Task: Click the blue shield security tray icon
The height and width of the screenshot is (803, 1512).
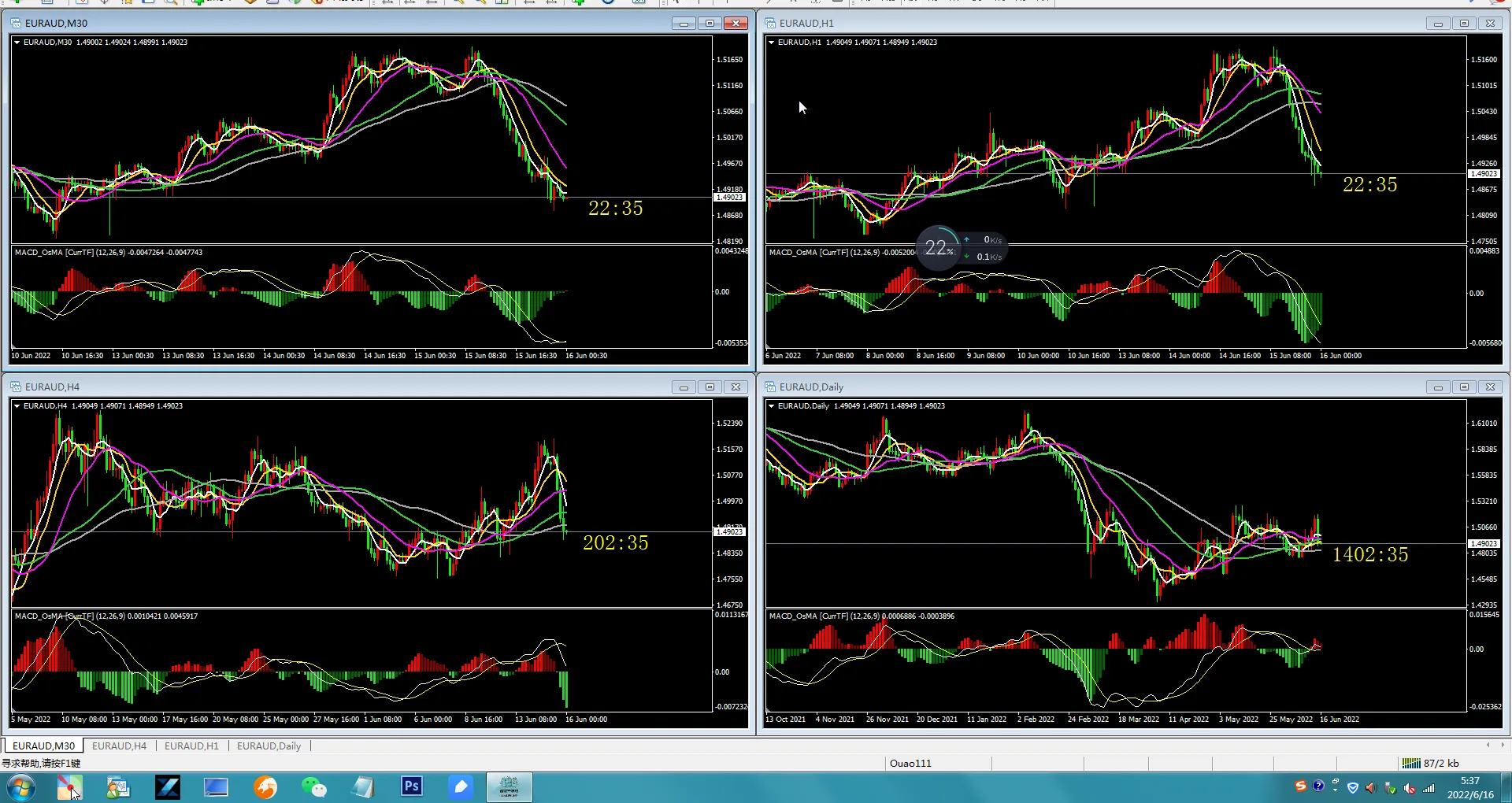Action: (1353, 788)
